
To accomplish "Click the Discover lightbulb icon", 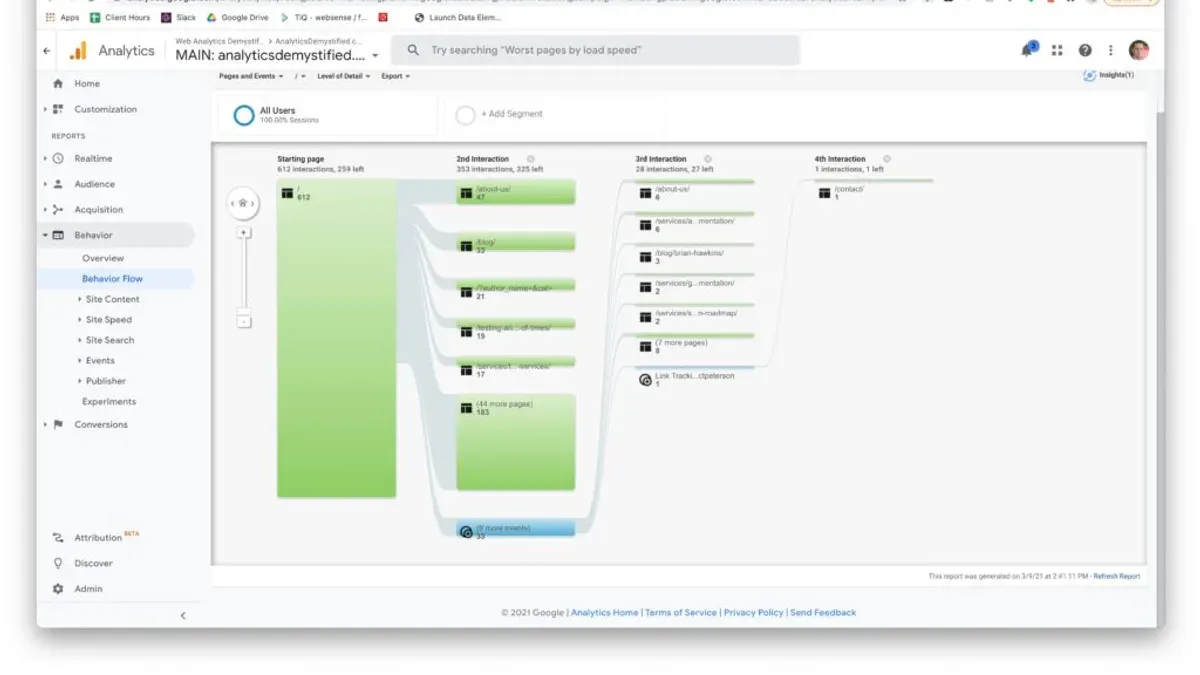I will click(x=58, y=563).
